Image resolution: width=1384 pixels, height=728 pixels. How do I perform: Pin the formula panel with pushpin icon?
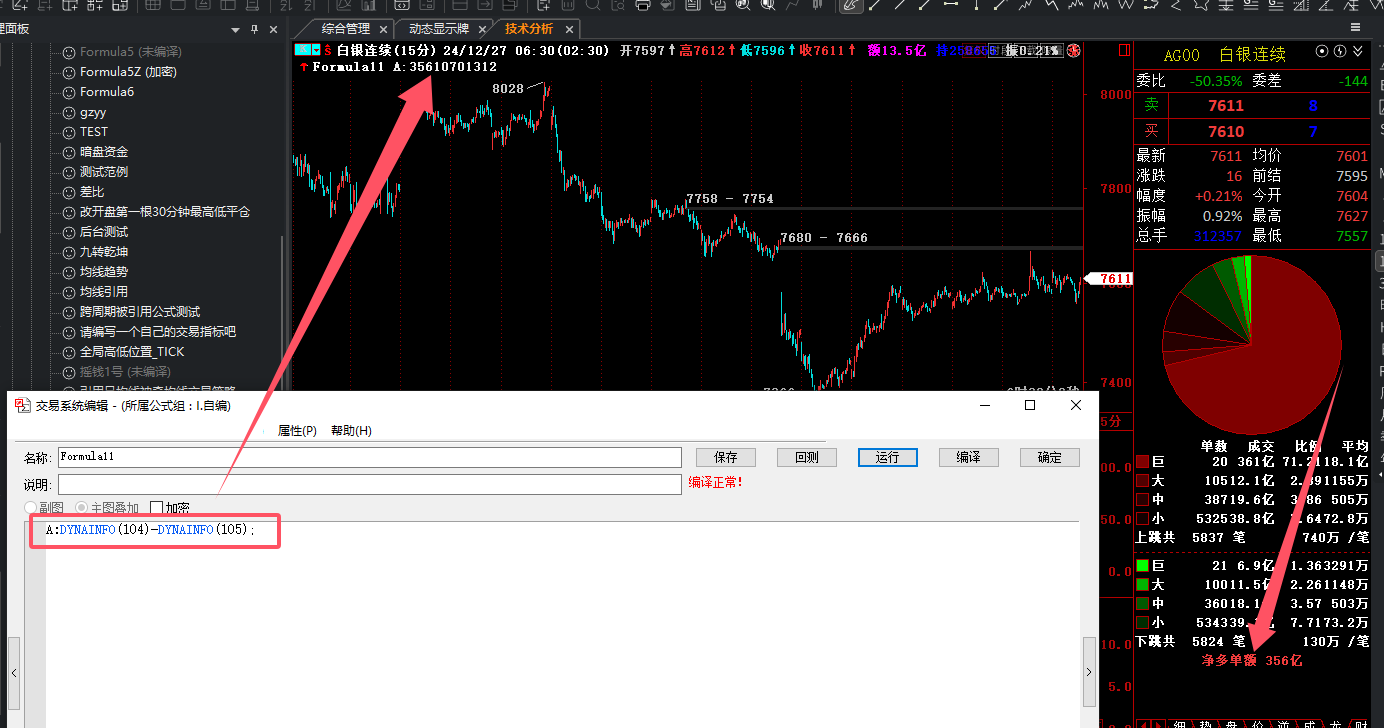coord(254,29)
